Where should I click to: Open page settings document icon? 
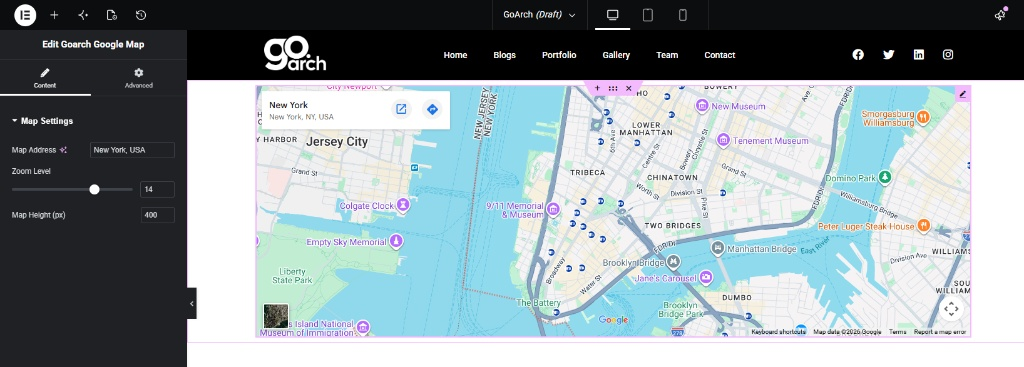click(112, 15)
